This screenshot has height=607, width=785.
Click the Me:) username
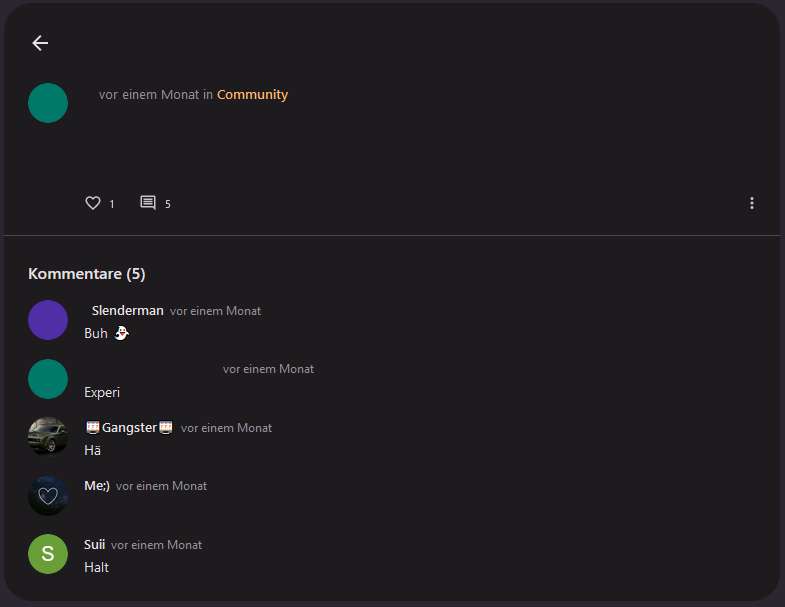[97, 486]
